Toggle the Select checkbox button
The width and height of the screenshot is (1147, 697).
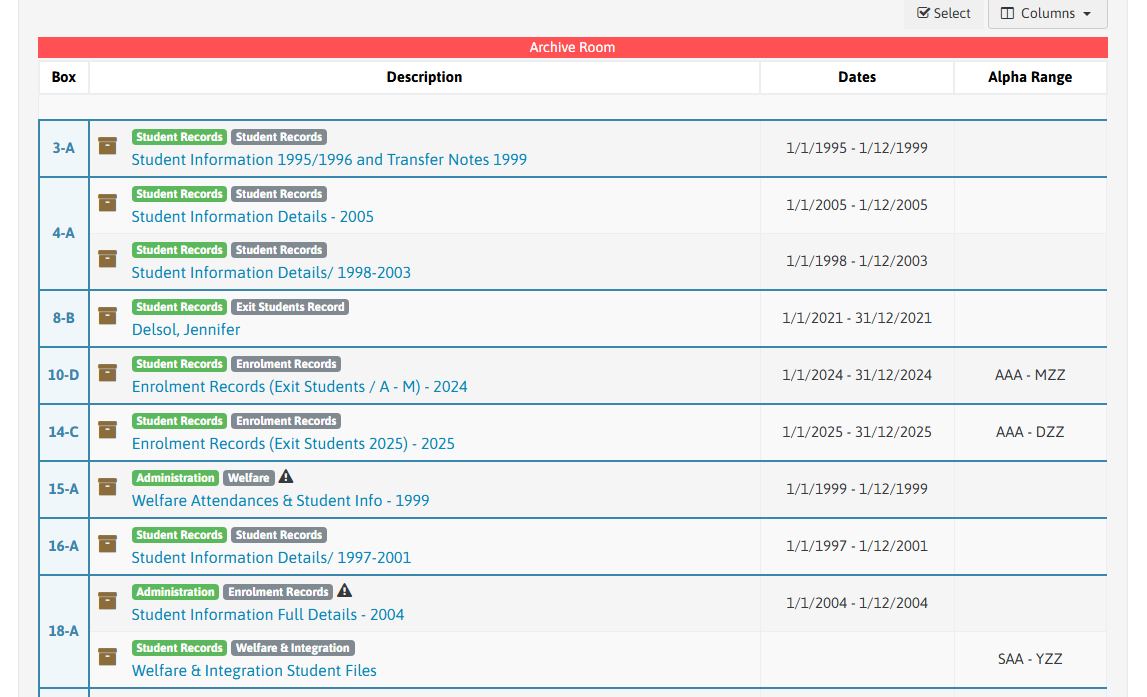point(944,13)
